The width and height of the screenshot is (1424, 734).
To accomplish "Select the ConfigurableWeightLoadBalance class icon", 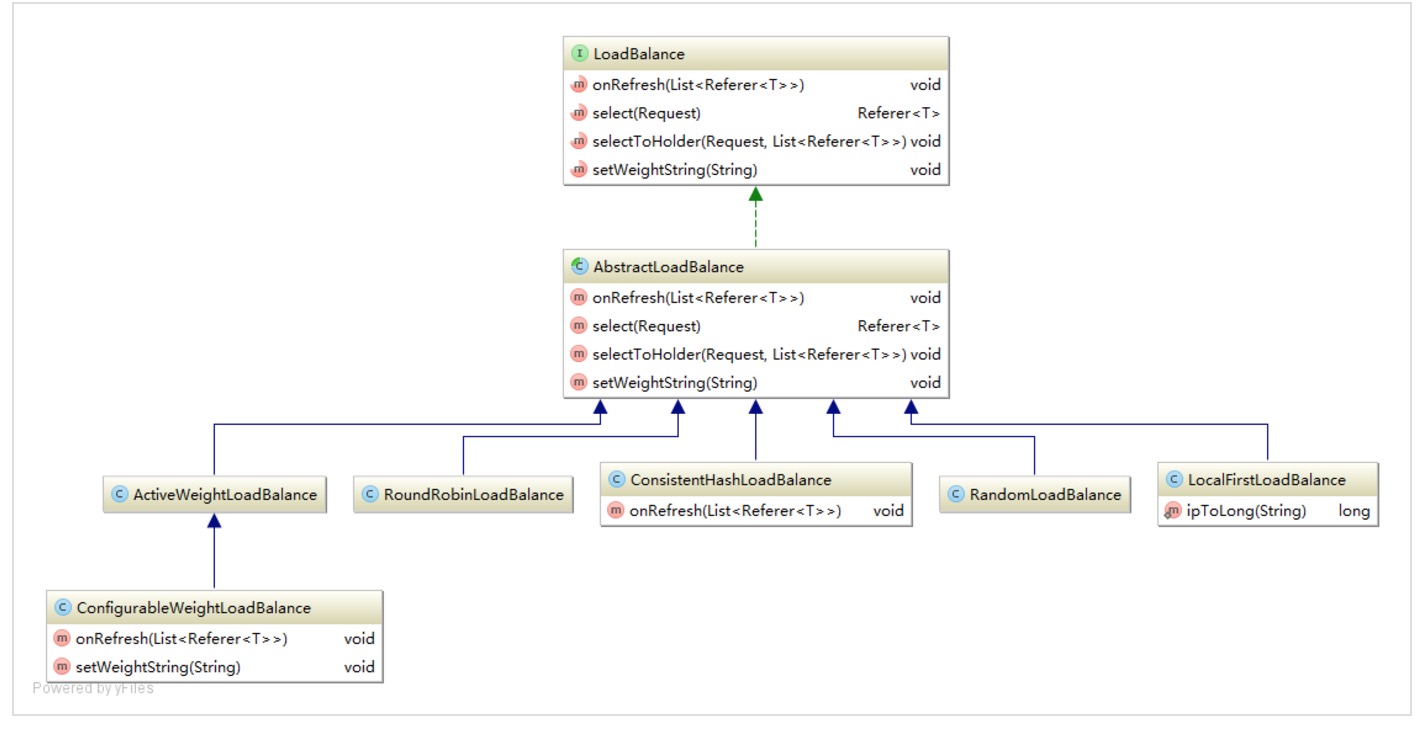I will pyautogui.click(x=63, y=608).
